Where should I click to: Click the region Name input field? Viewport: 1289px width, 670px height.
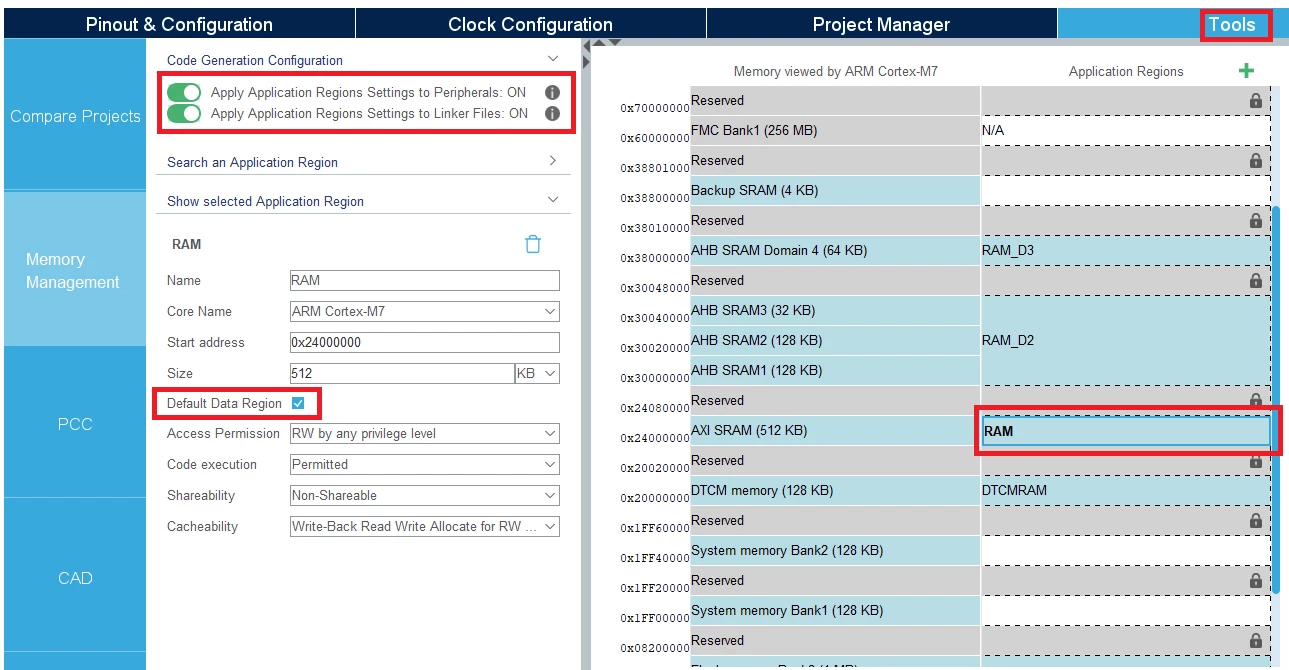424,281
